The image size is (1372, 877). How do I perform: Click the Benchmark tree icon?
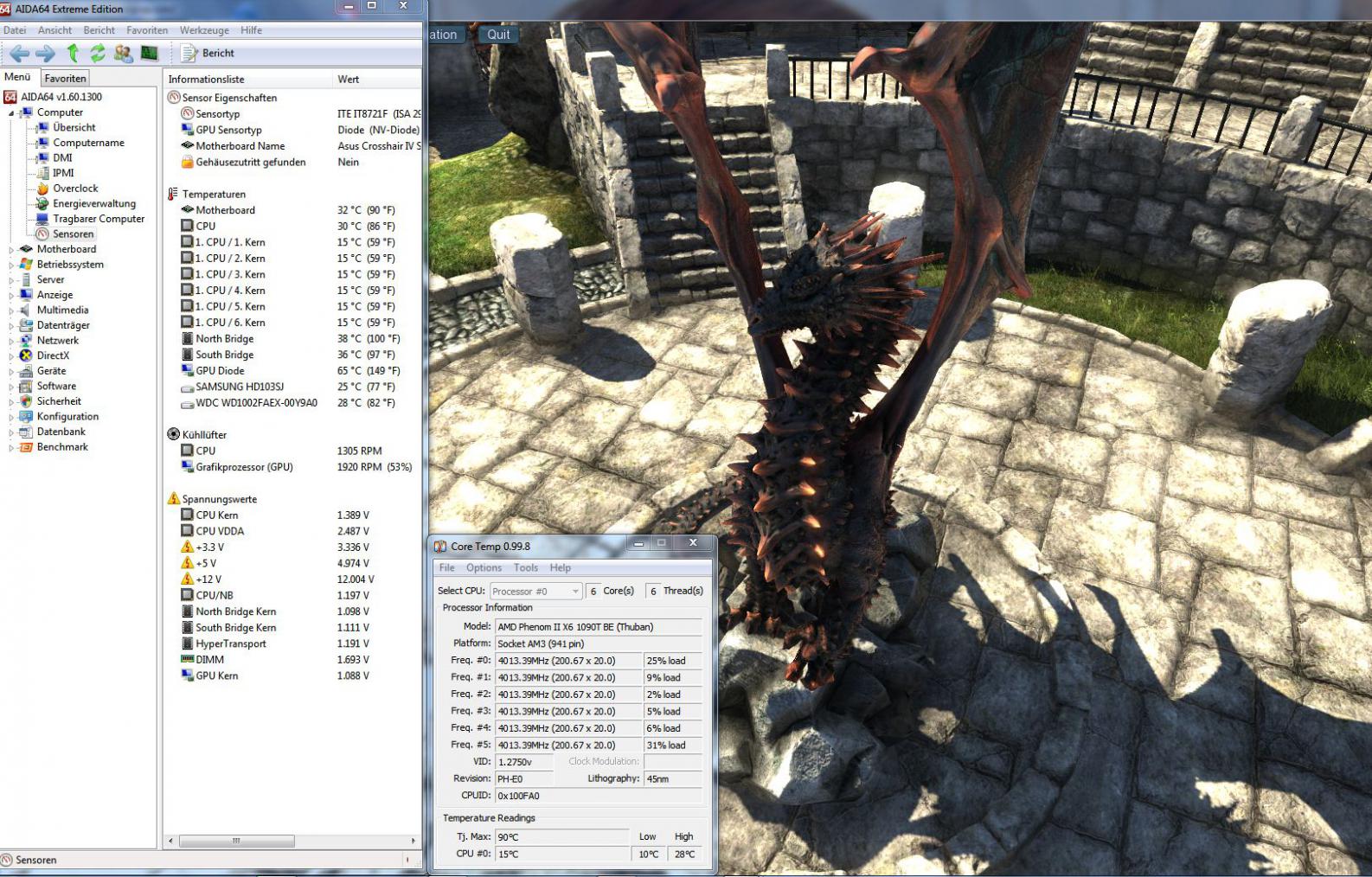pos(26,447)
